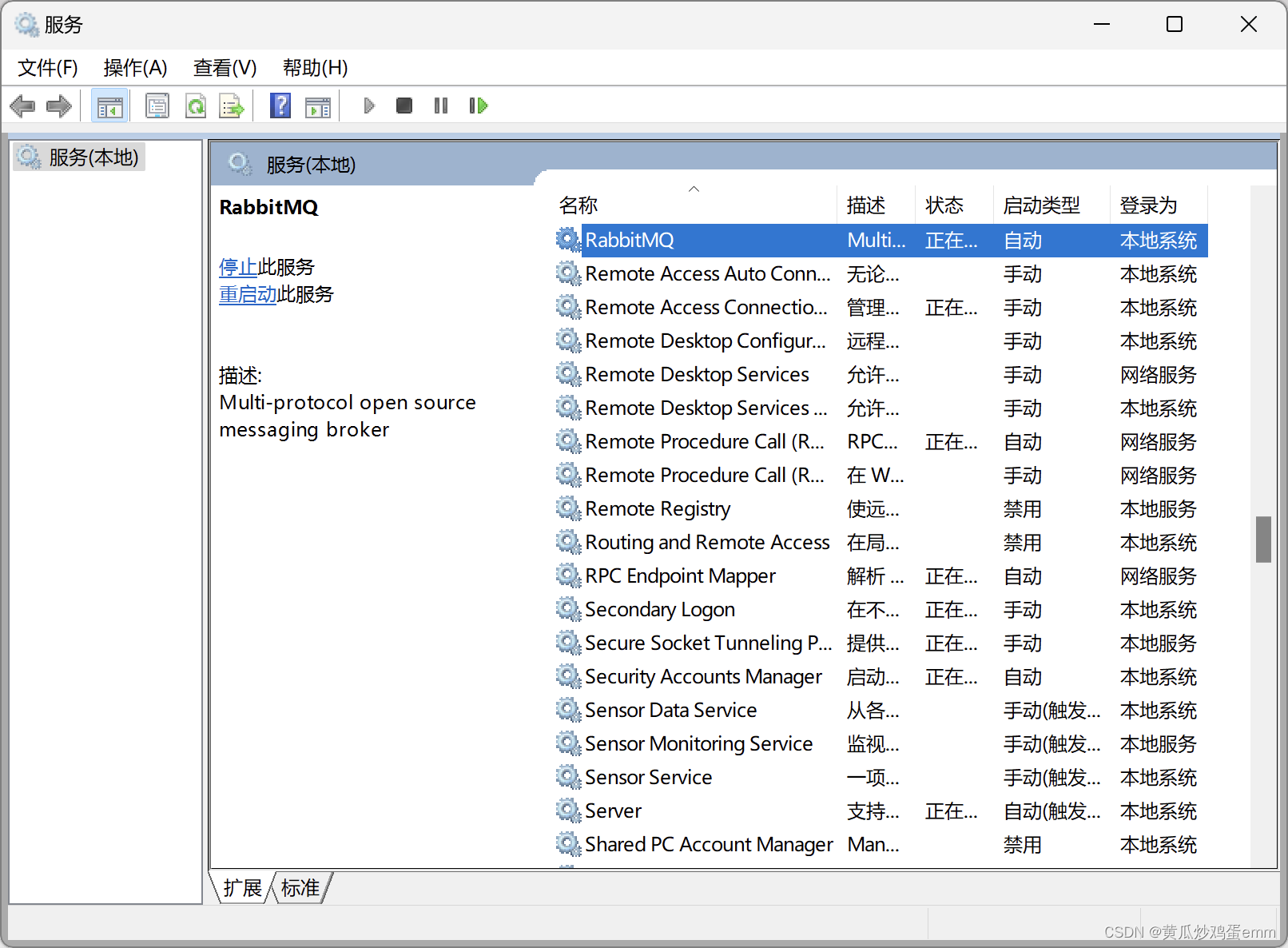Open the Properties toolbar icon
1288x948 pixels.
click(x=157, y=106)
